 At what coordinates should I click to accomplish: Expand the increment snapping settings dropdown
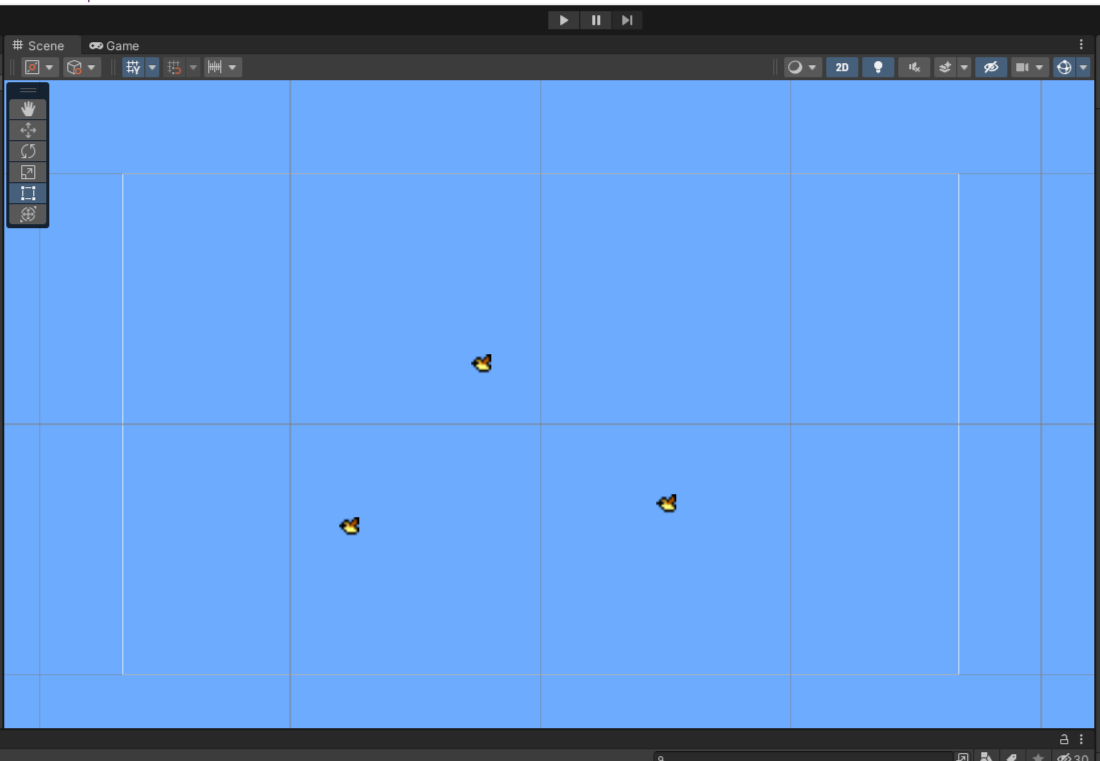[232, 67]
